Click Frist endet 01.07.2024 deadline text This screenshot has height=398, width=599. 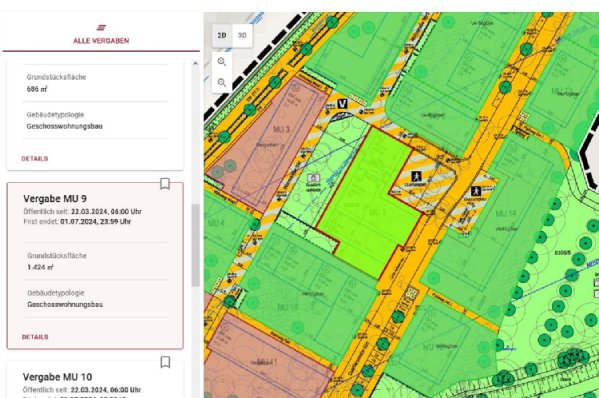(x=77, y=222)
